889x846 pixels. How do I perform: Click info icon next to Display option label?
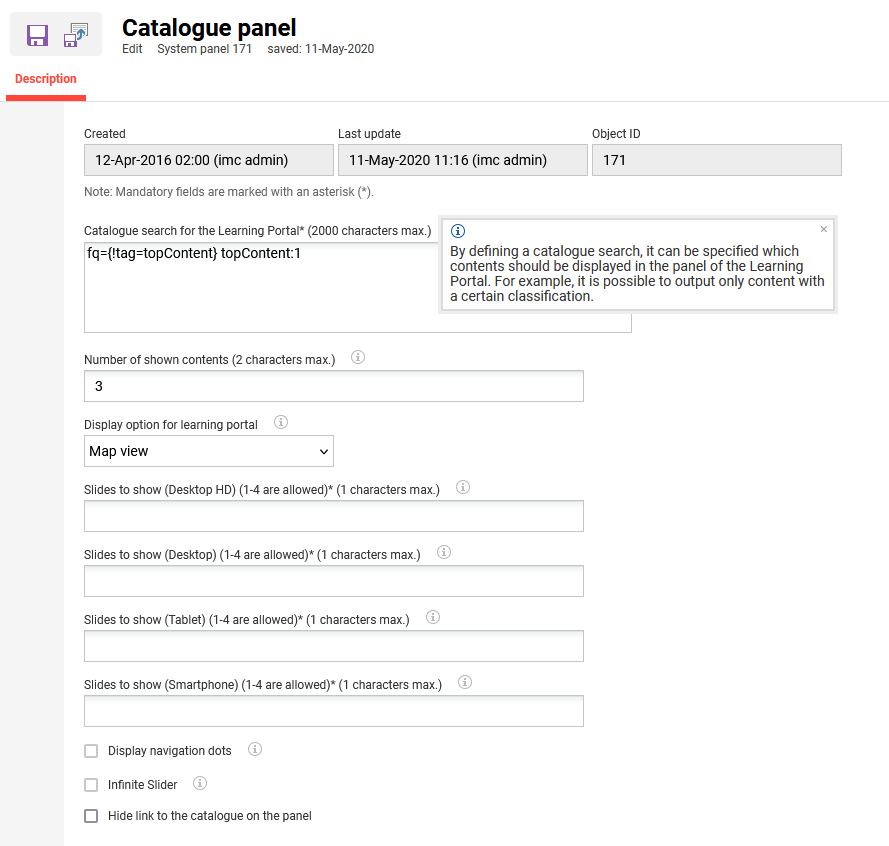click(281, 422)
